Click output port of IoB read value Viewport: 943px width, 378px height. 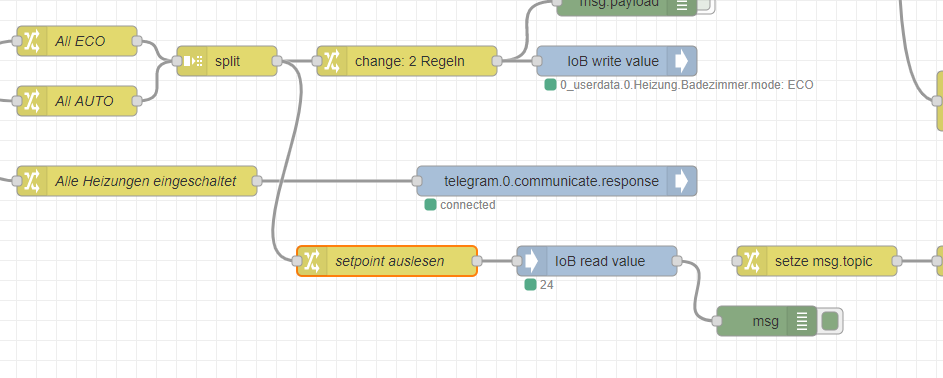677,261
